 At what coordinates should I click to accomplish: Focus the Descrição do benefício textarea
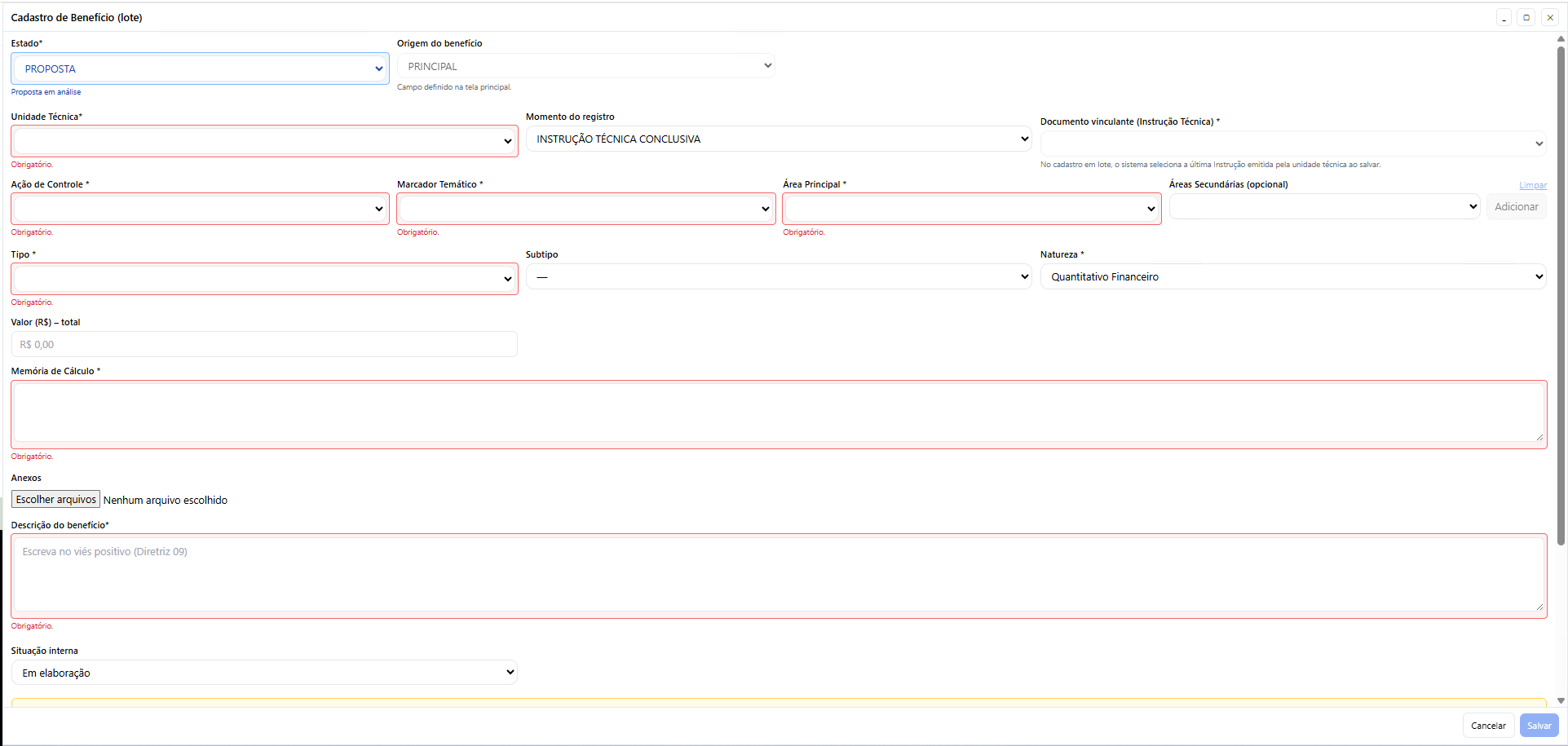778,575
